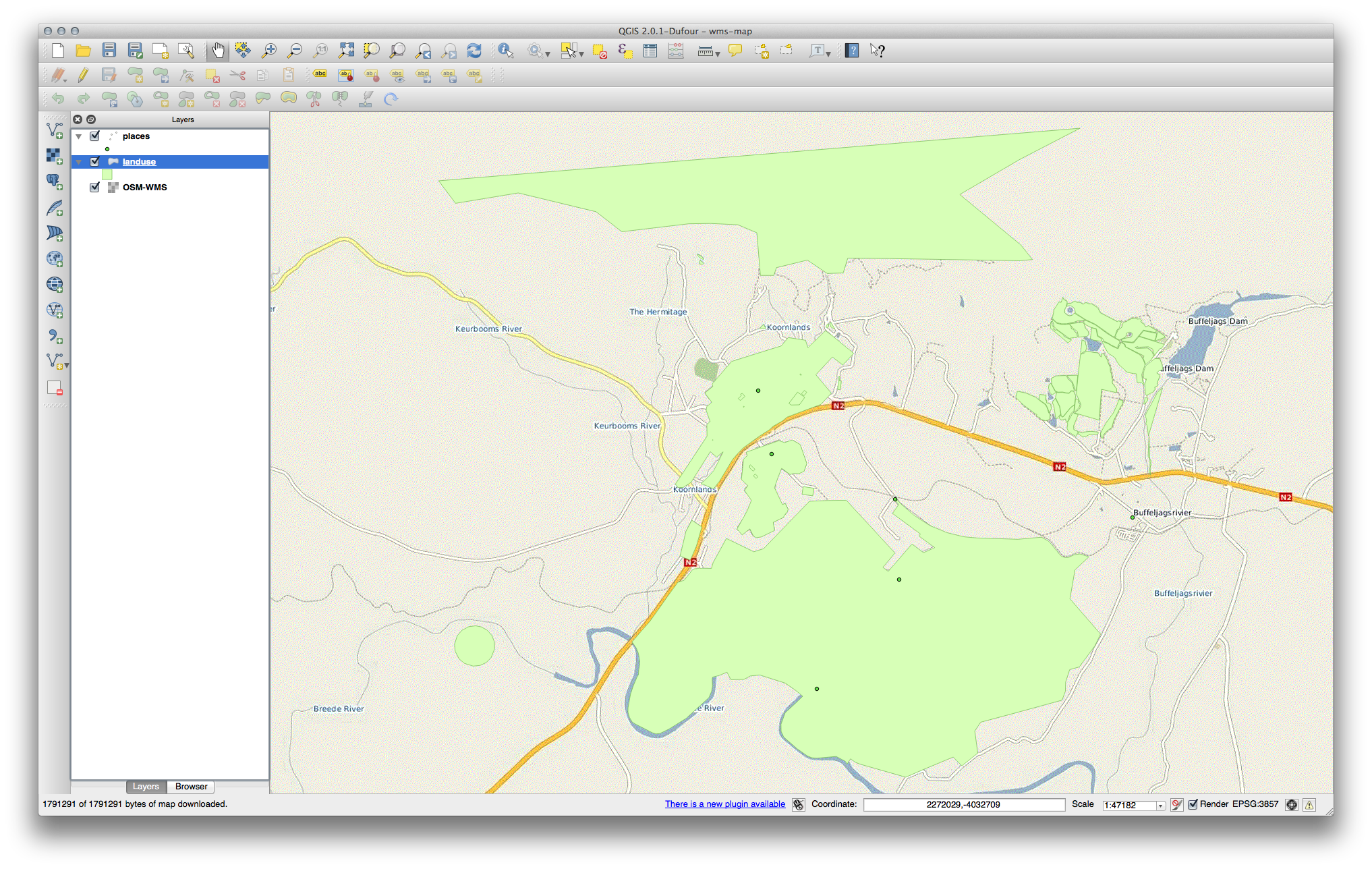Open the Scale dropdown arrow

(1160, 805)
